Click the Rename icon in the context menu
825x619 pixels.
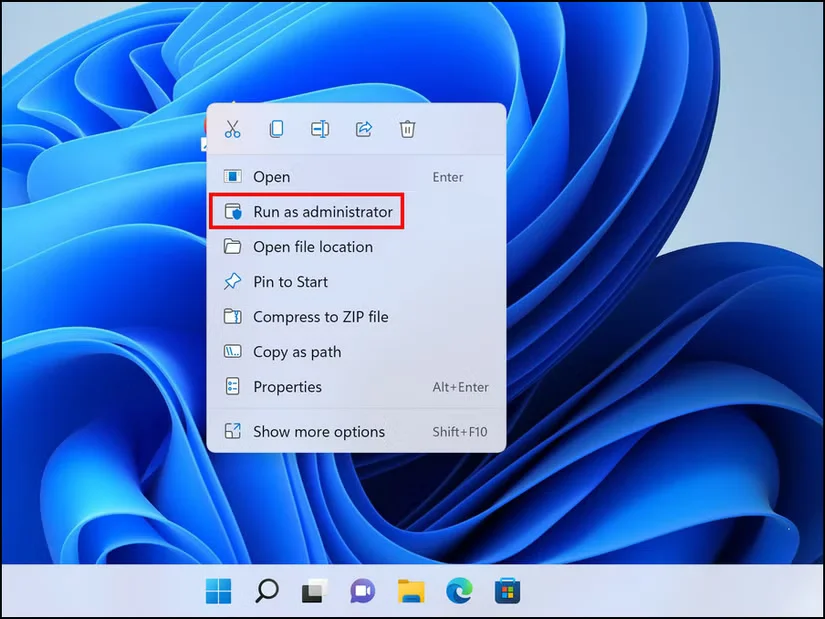pyautogui.click(x=319, y=129)
